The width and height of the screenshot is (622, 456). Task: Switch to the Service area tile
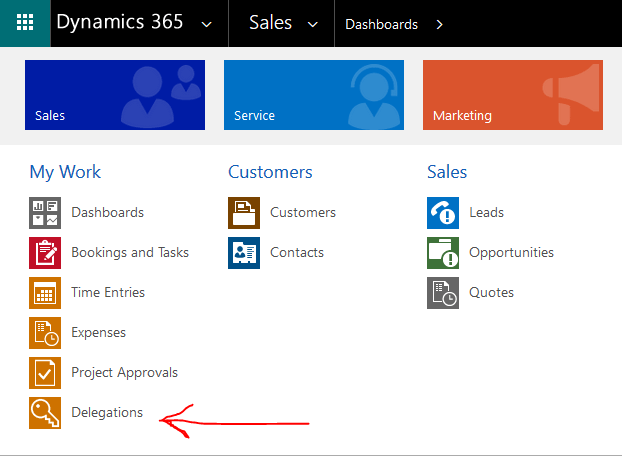pyautogui.click(x=314, y=95)
